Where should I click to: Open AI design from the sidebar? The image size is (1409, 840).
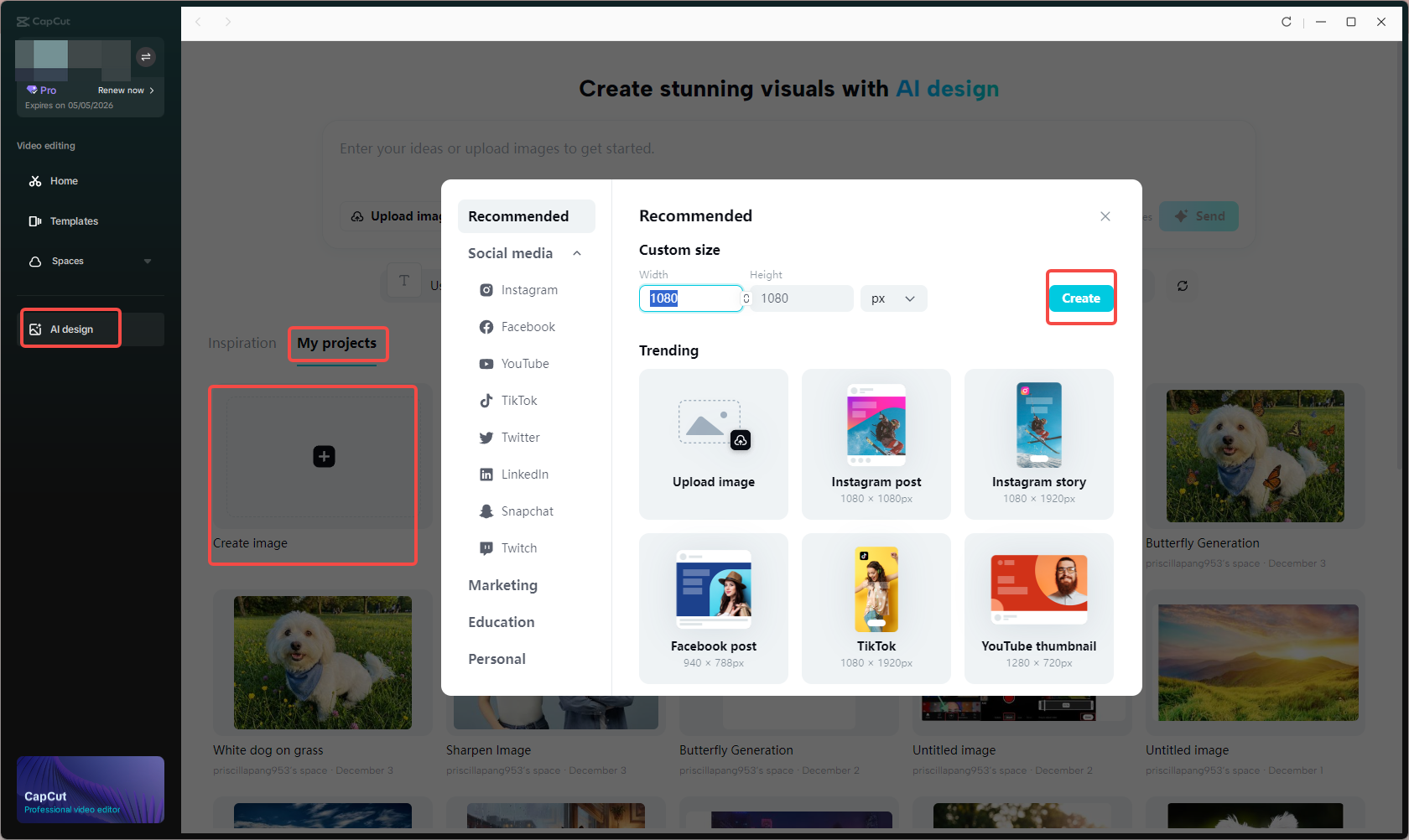coord(70,328)
